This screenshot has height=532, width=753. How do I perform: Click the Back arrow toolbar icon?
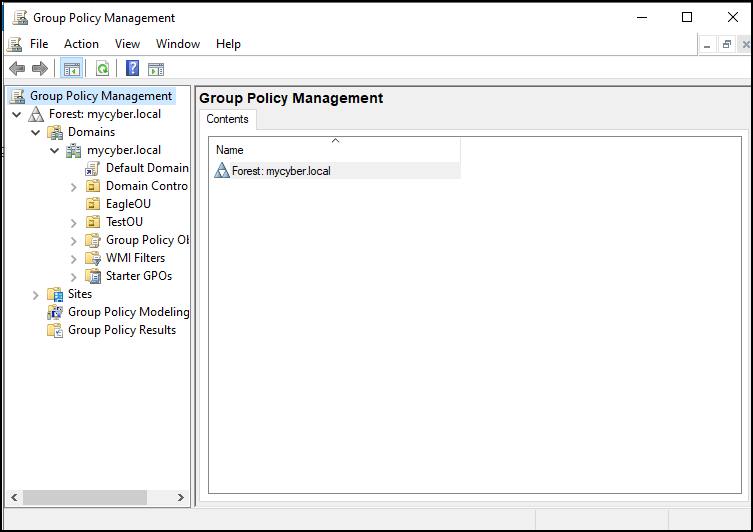click(17, 69)
